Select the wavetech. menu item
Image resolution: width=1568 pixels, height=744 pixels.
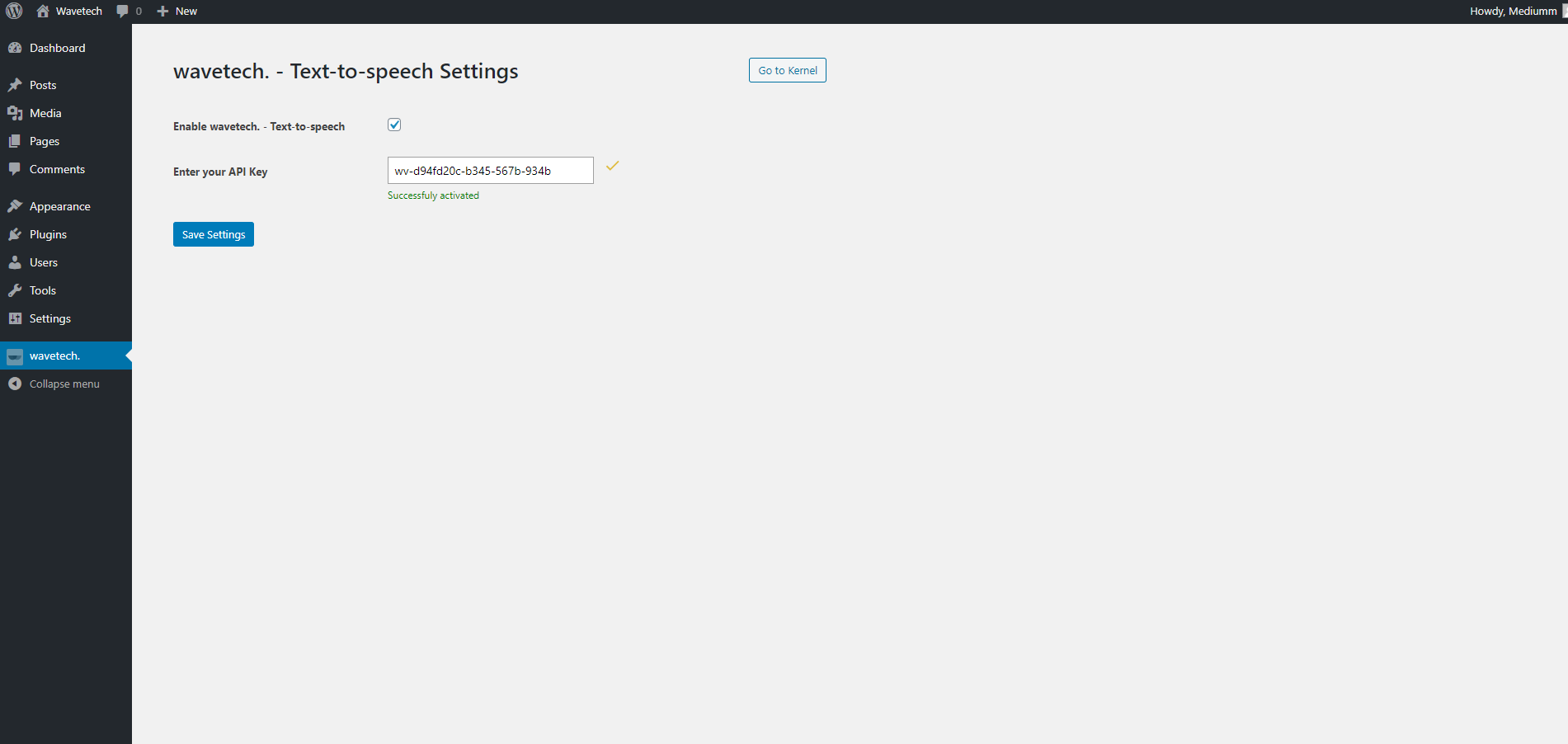point(66,356)
